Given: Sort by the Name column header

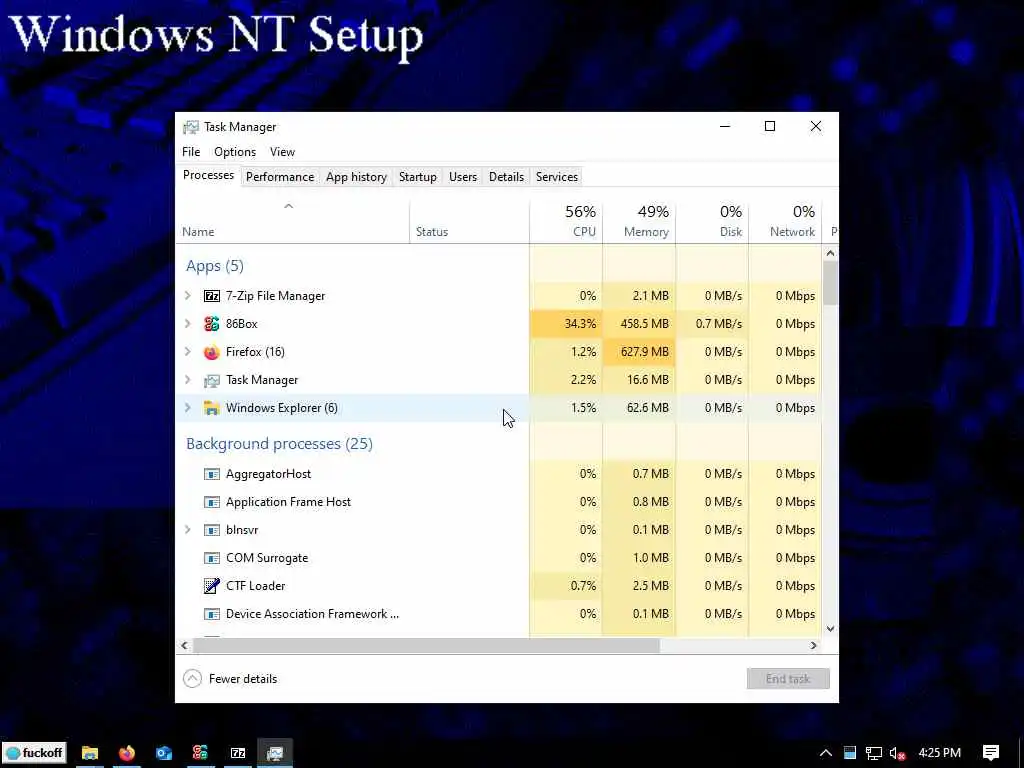Looking at the screenshot, I should pyautogui.click(x=293, y=222).
